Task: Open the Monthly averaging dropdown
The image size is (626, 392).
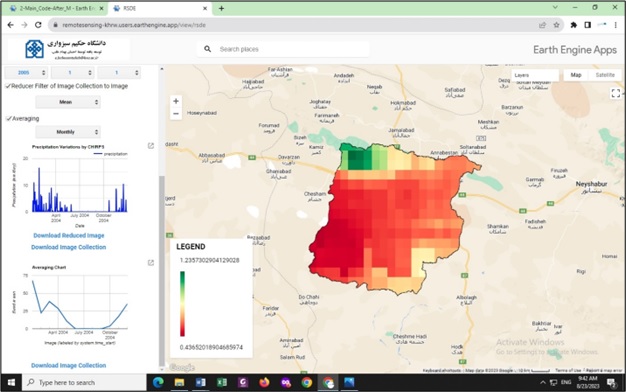Action: [x=68, y=132]
